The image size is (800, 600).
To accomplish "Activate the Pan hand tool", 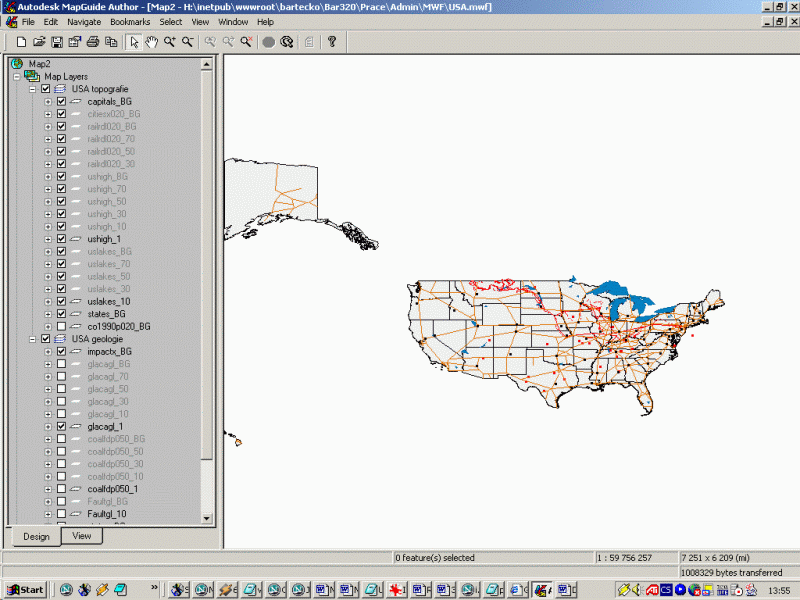I will pos(152,42).
